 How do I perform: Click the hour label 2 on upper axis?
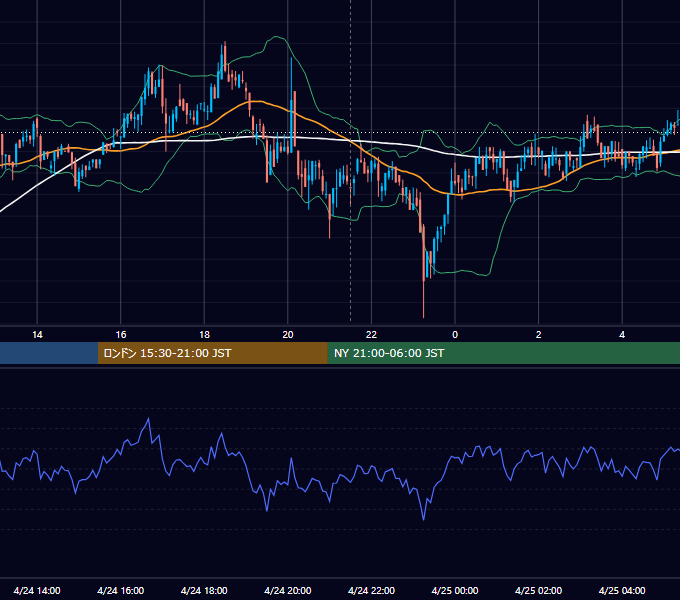click(x=539, y=335)
